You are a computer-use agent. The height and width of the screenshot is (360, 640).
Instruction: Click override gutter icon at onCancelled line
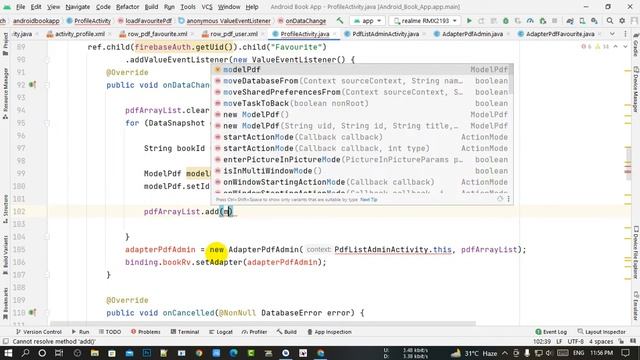click(32, 313)
